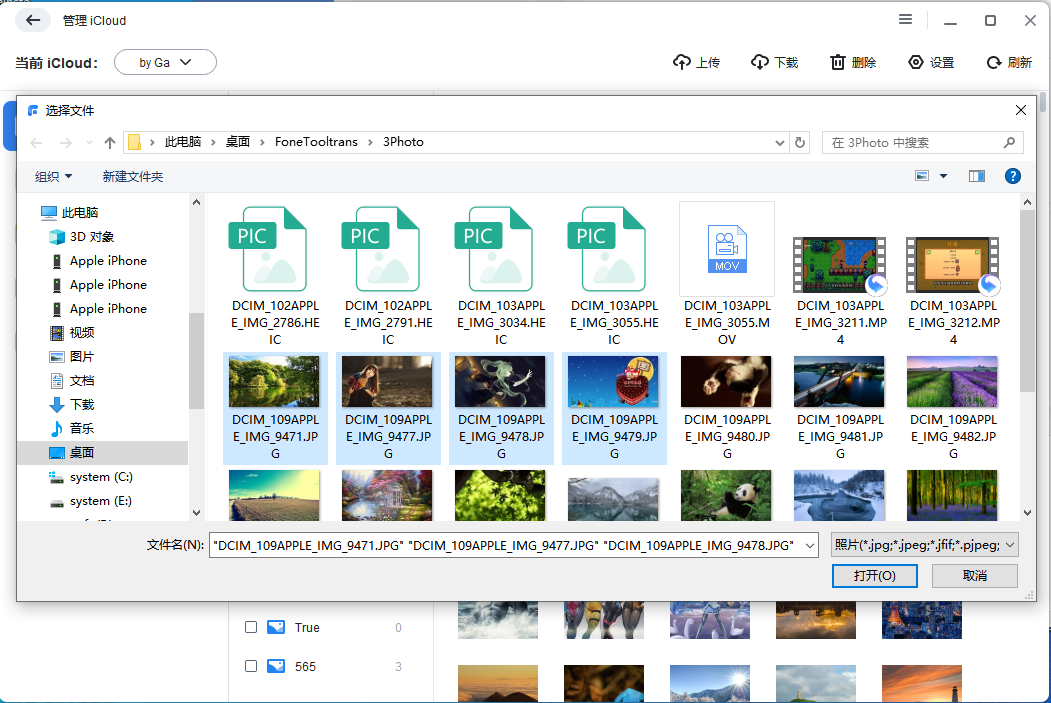The width and height of the screenshot is (1051, 703).
Task: Open the hamburger menu at top right
Action: tap(905, 19)
